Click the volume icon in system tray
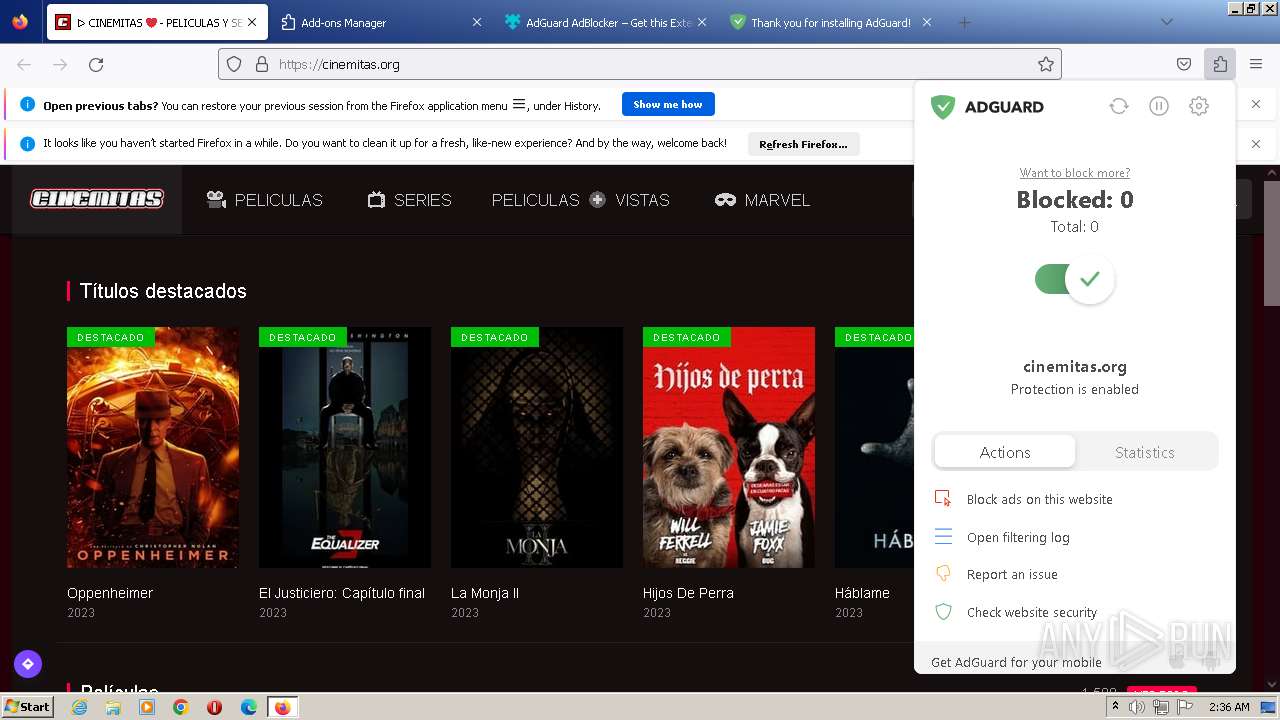 1137,707
